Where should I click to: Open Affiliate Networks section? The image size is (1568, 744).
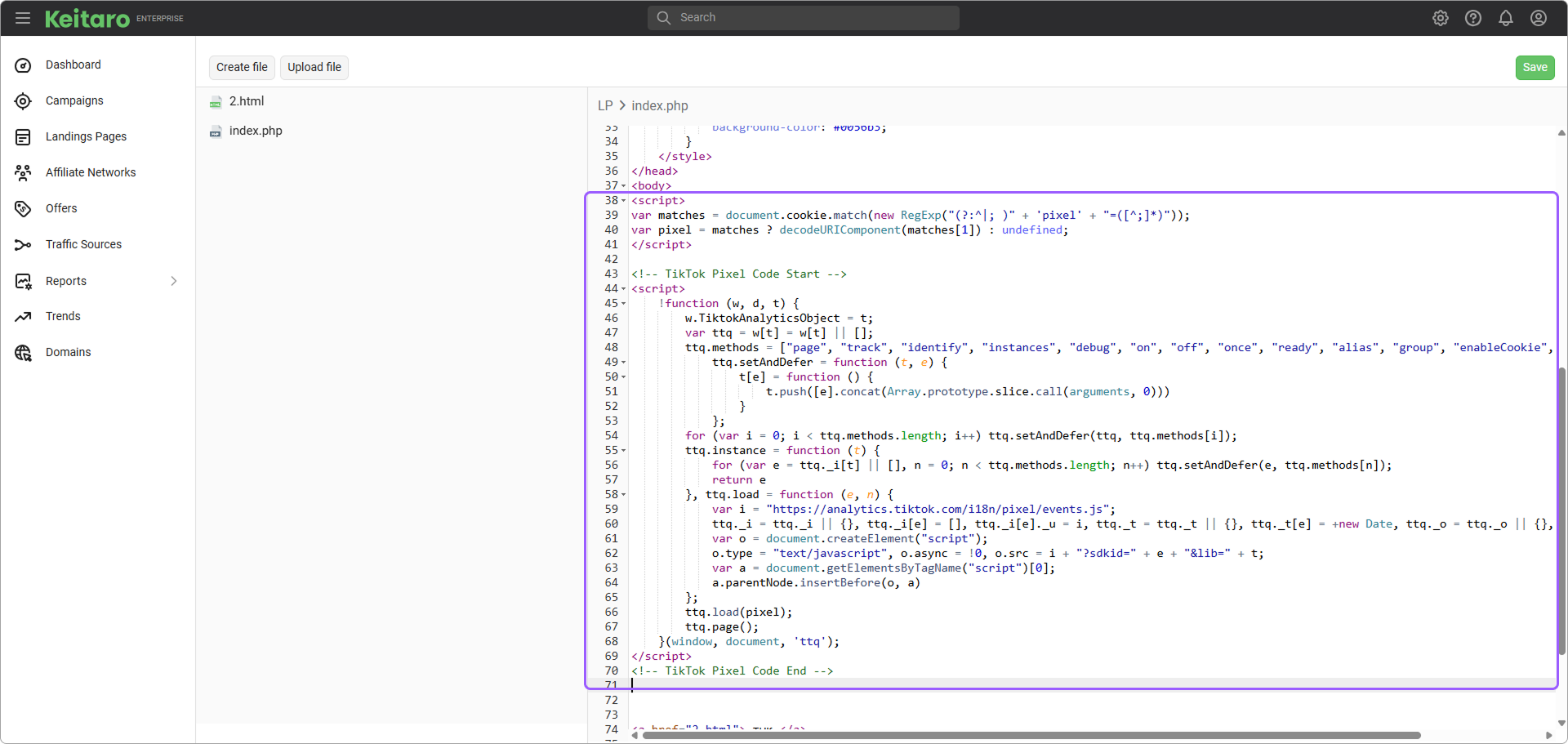pos(91,172)
